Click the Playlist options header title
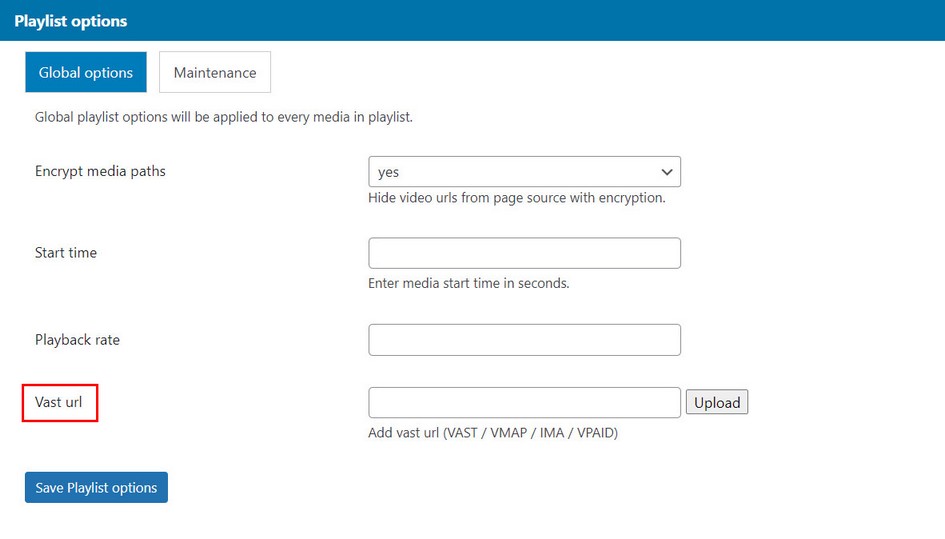This screenshot has width=945, height=539. point(71,20)
